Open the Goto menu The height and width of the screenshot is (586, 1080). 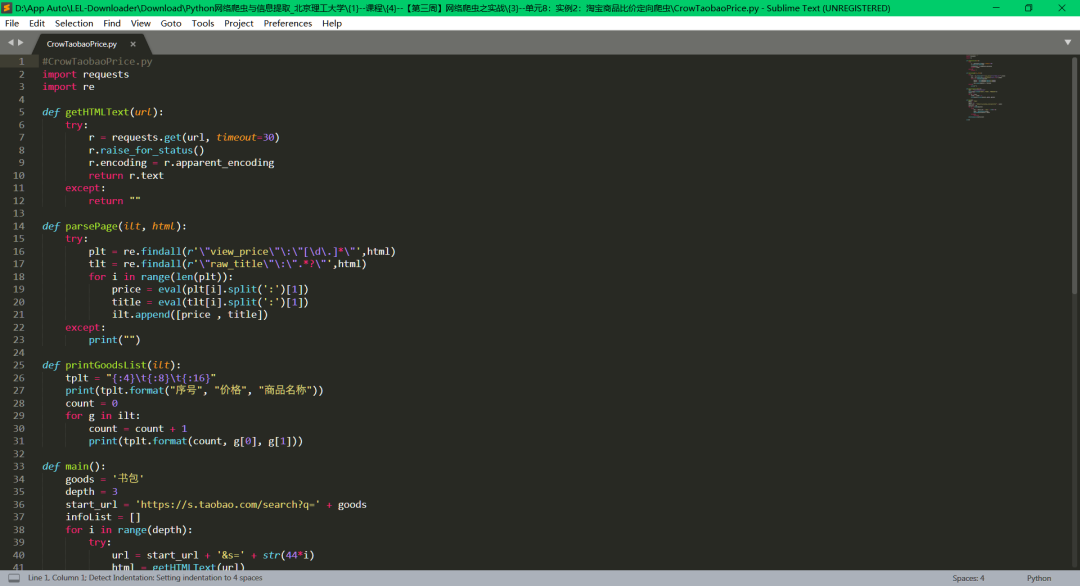pos(171,23)
